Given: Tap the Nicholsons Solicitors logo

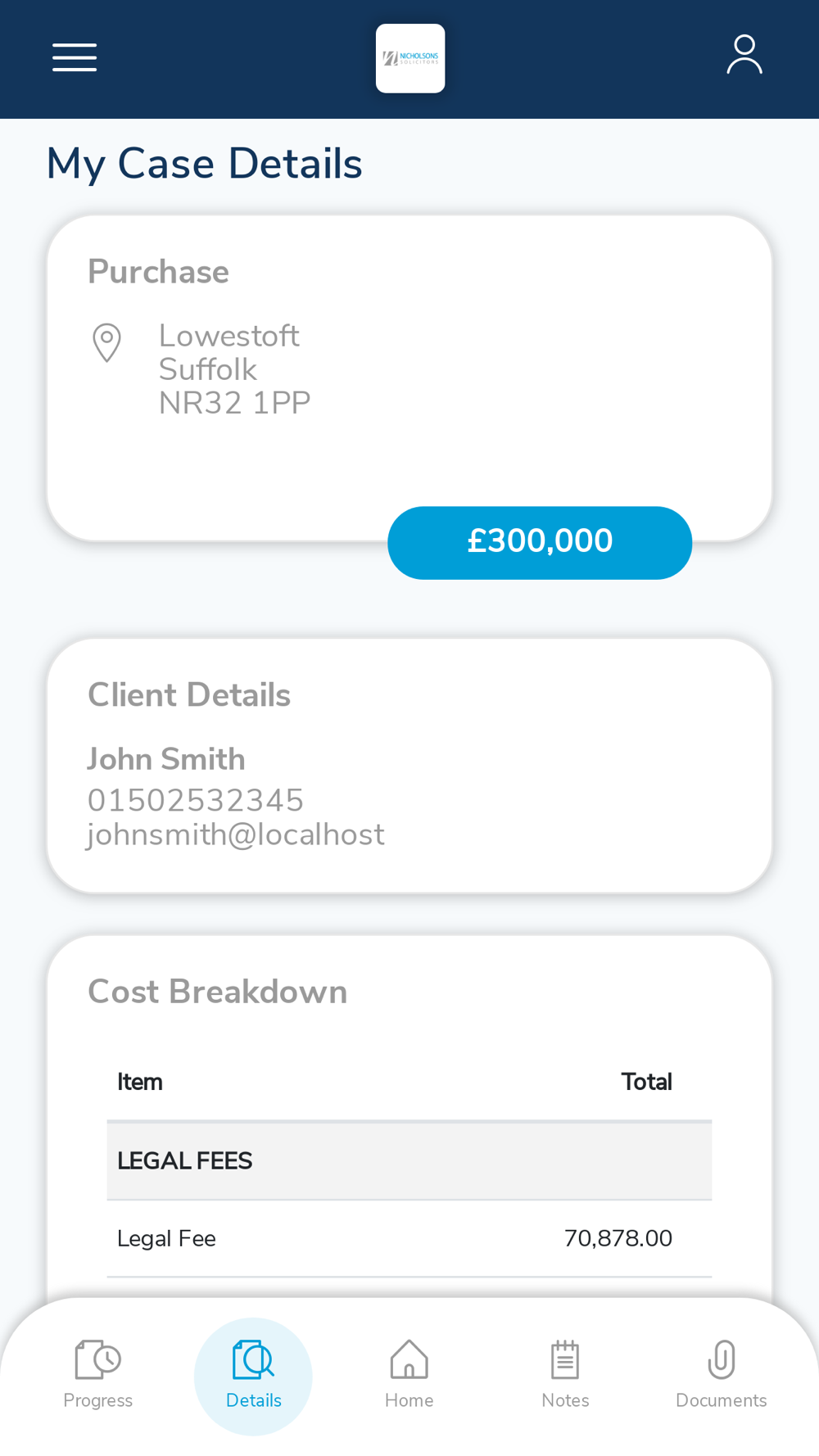Looking at the screenshot, I should coord(410,58).
